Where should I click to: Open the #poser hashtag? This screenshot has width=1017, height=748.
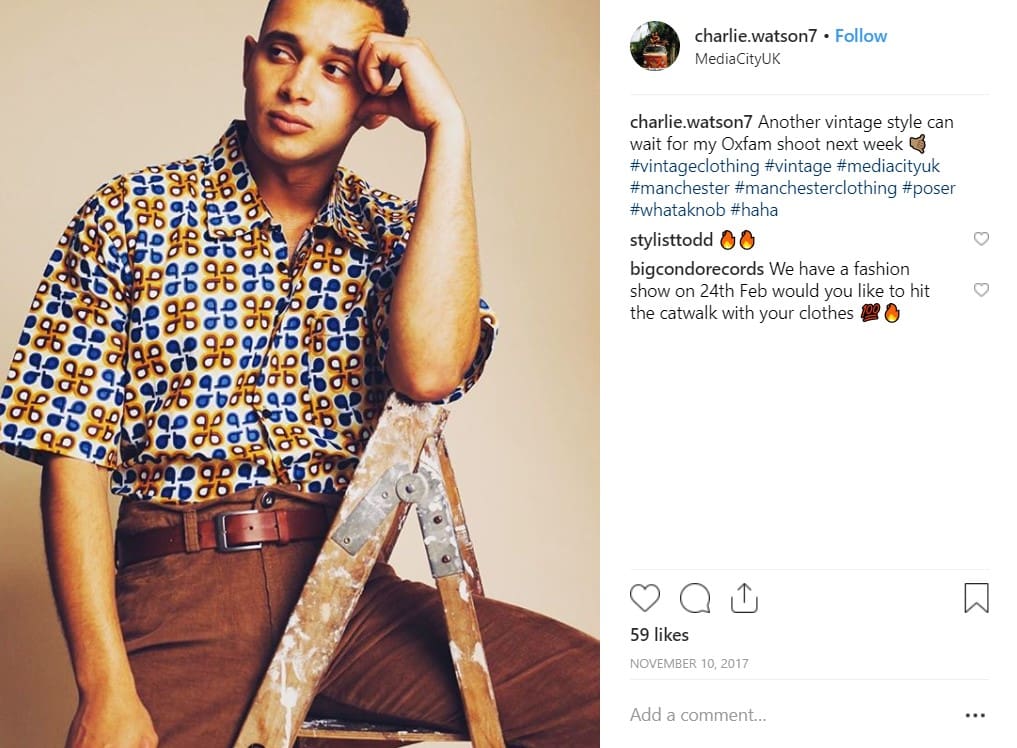click(928, 188)
